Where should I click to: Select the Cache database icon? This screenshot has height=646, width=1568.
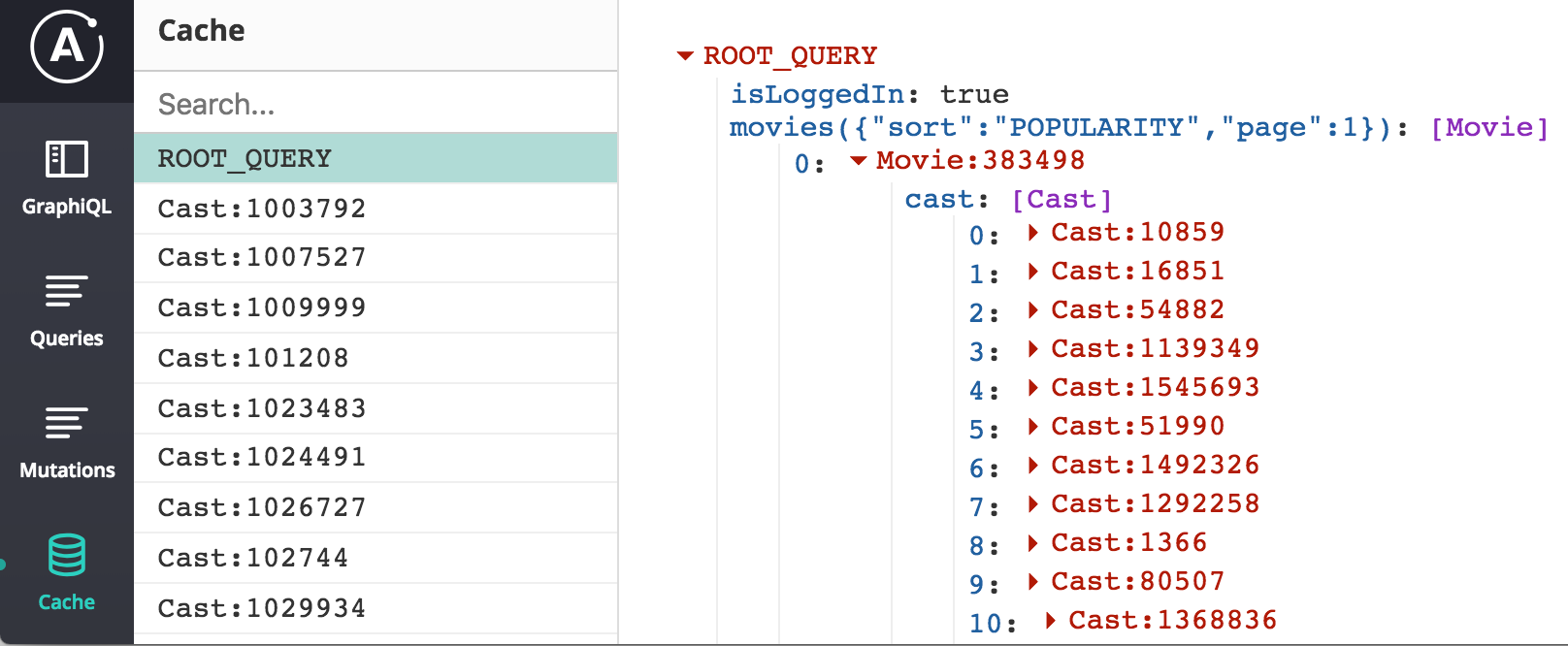[x=67, y=555]
